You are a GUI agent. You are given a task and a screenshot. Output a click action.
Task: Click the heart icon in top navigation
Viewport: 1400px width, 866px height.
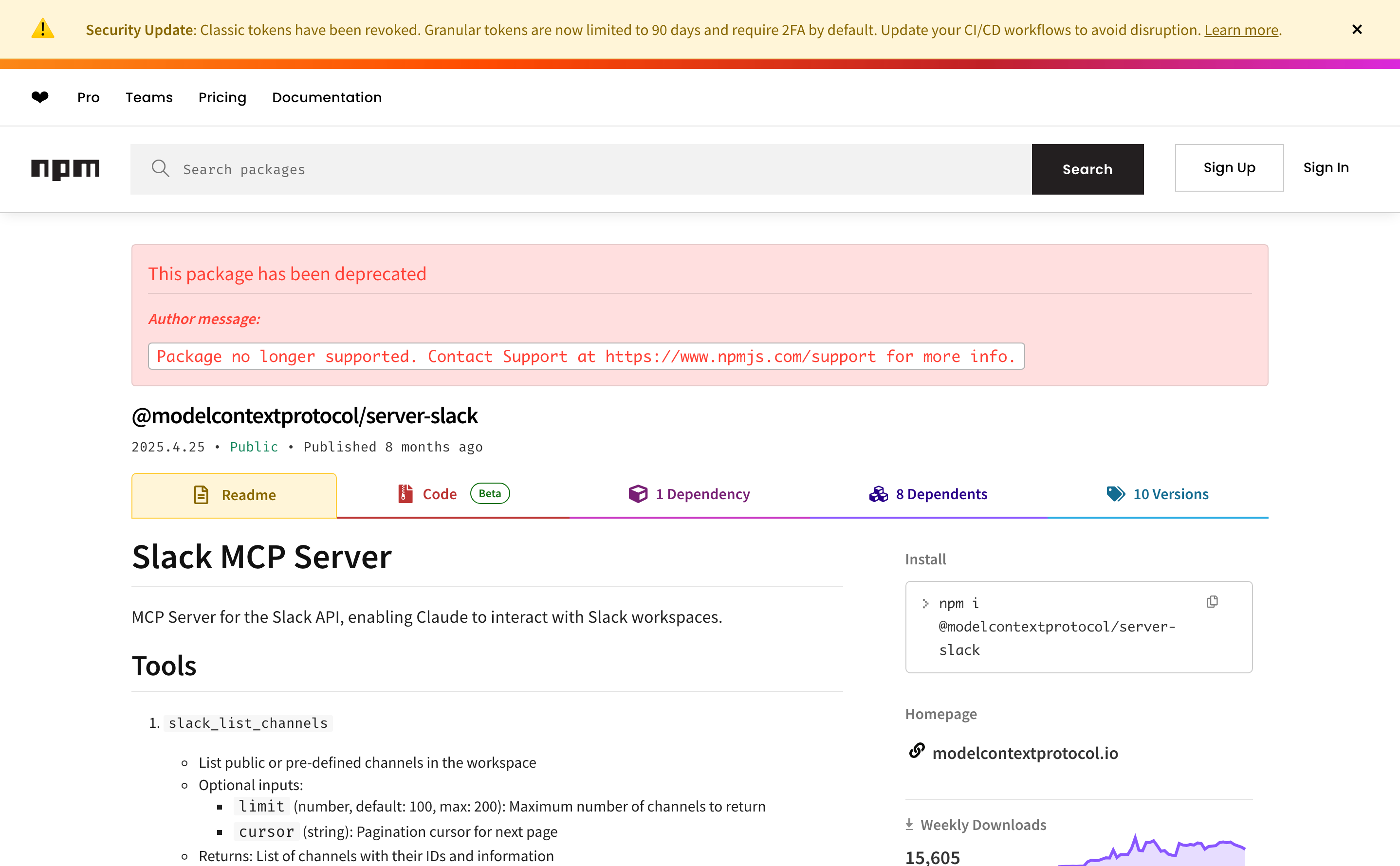click(x=39, y=97)
